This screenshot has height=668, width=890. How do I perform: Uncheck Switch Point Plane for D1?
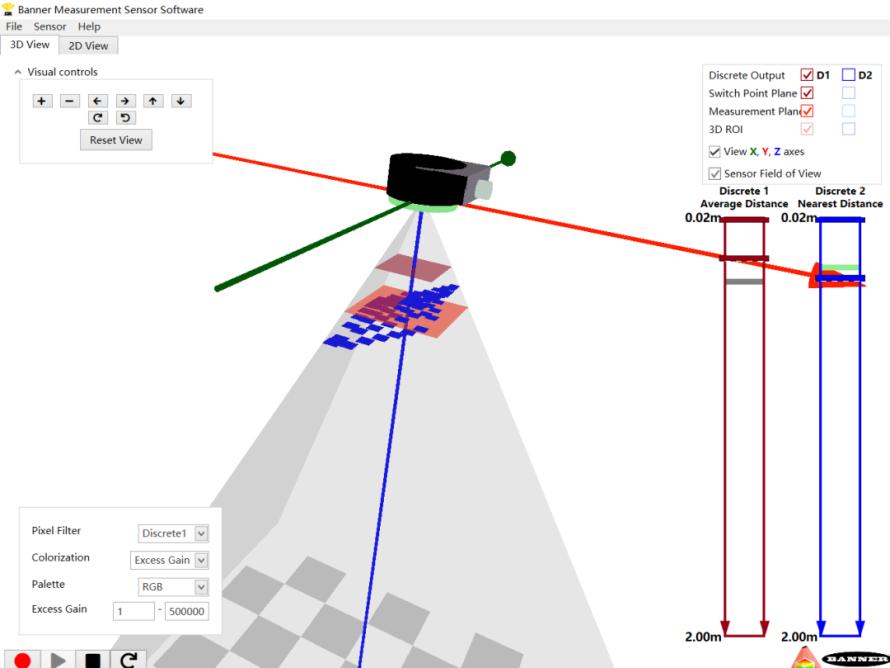point(807,93)
